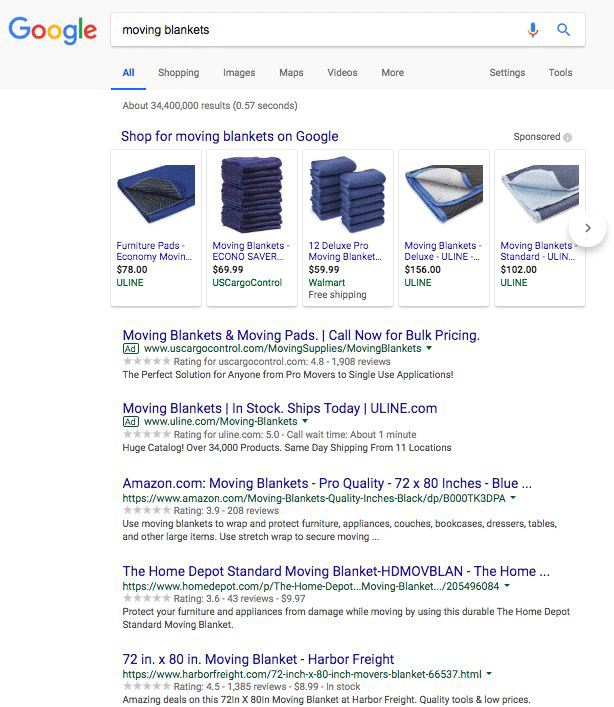This screenshot has width=614, height=707.
Task: Expand the Amazon result URL dropdown arrow
Action: [x=513, y=497]
